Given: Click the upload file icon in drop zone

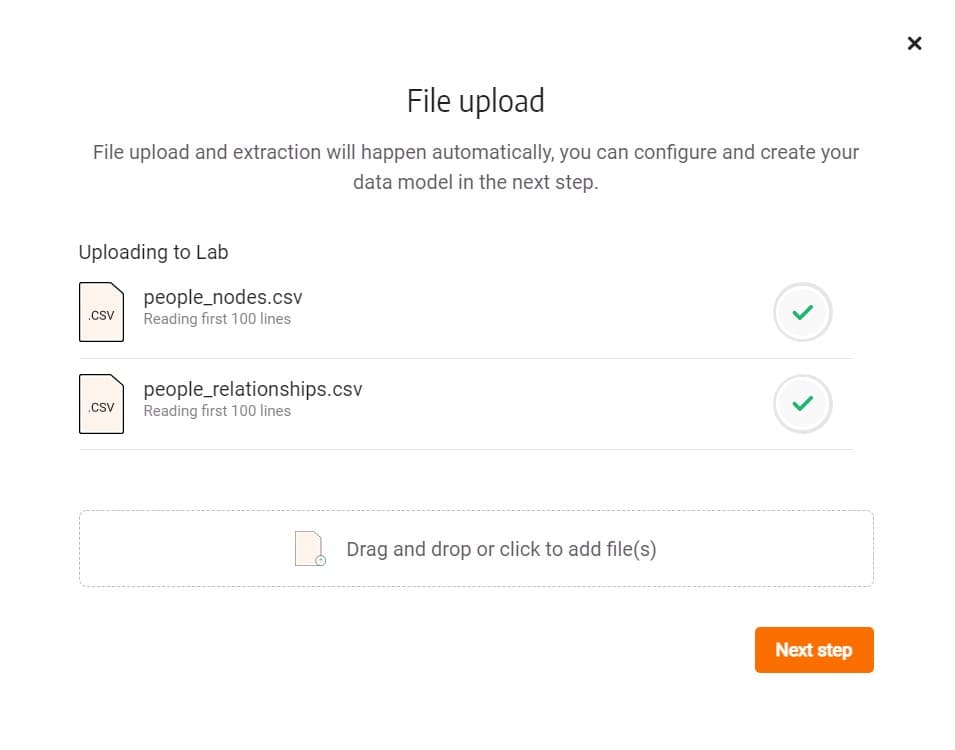Looking at the screenshot, I should [310, 548].
